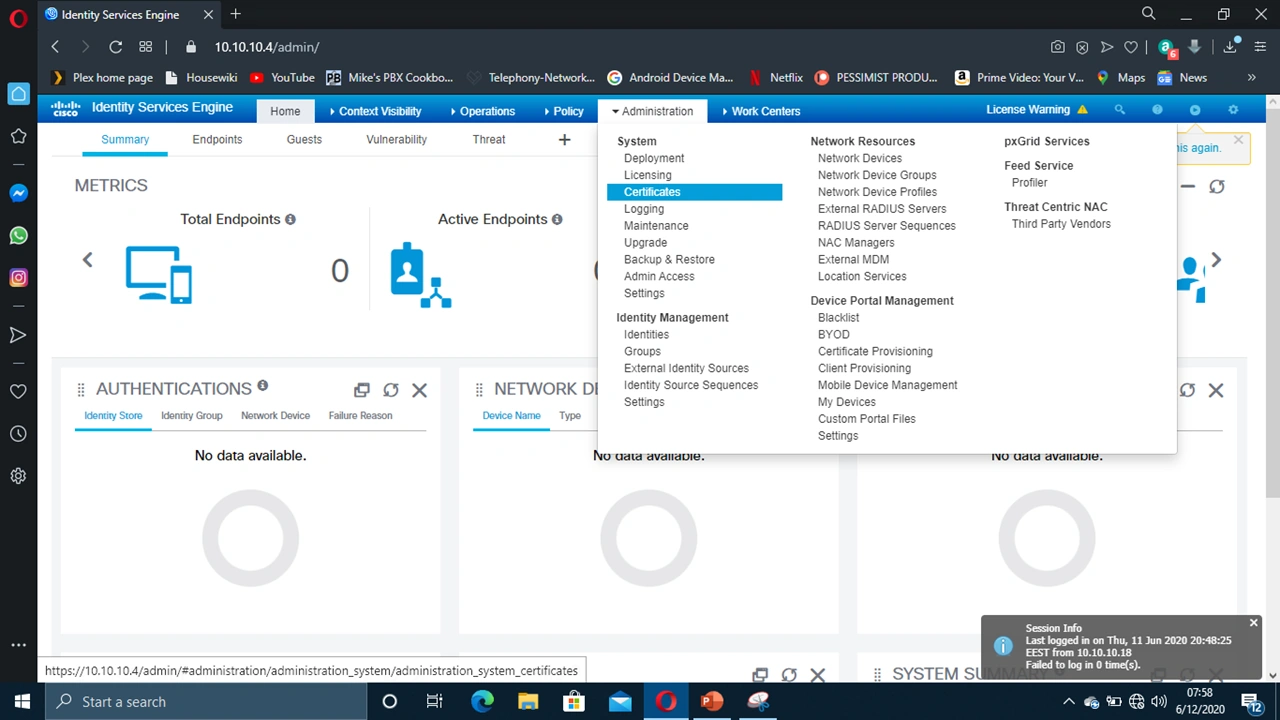
Task: Open the Plex home page bookmark
Action: [103, 77]
